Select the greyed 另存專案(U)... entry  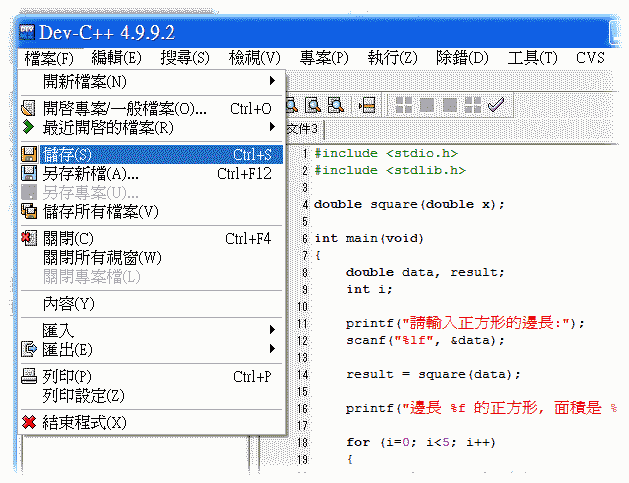pyautogui.click(x=152, y=193)
